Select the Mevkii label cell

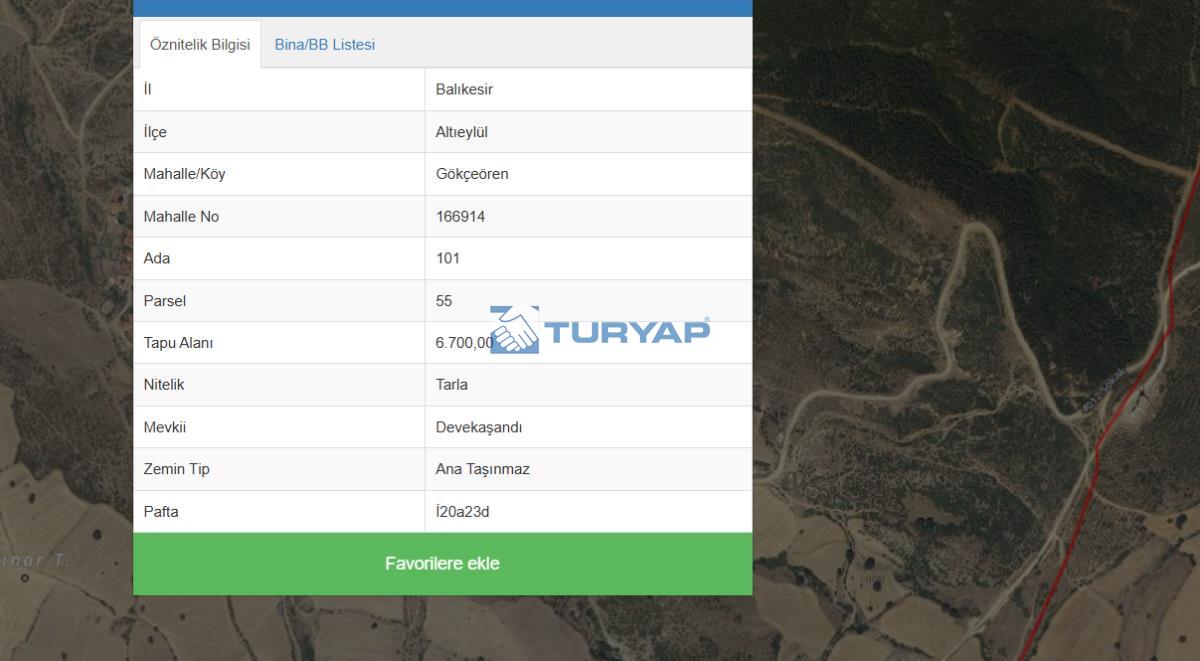[279, 427]
